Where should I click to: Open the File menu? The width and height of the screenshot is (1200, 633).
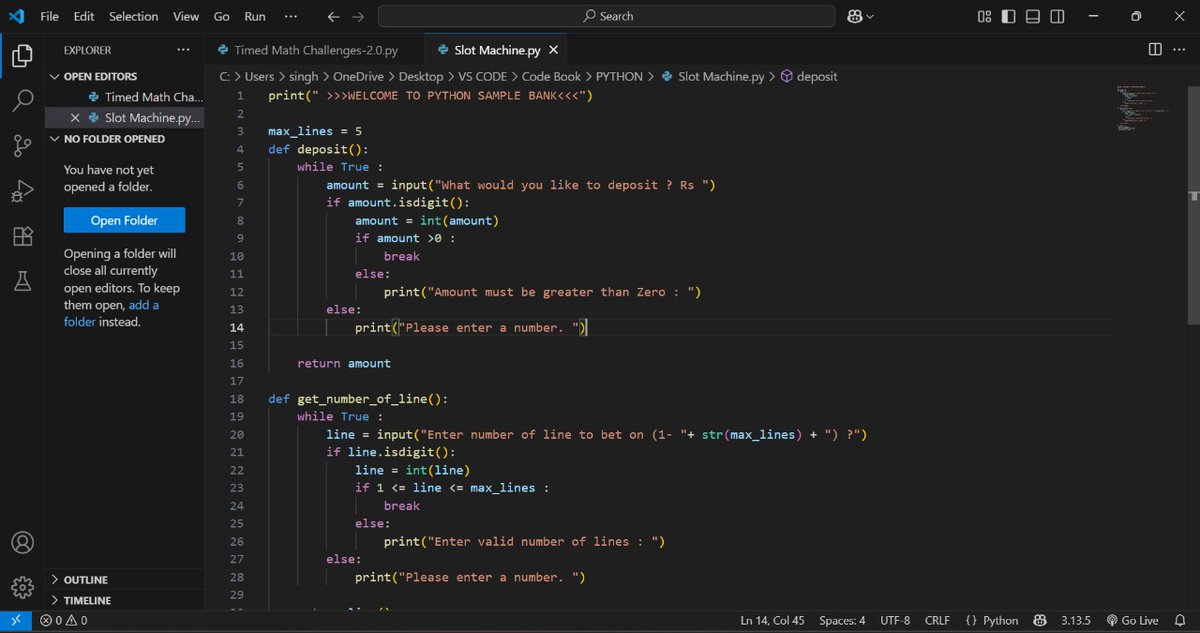[50, 16]
